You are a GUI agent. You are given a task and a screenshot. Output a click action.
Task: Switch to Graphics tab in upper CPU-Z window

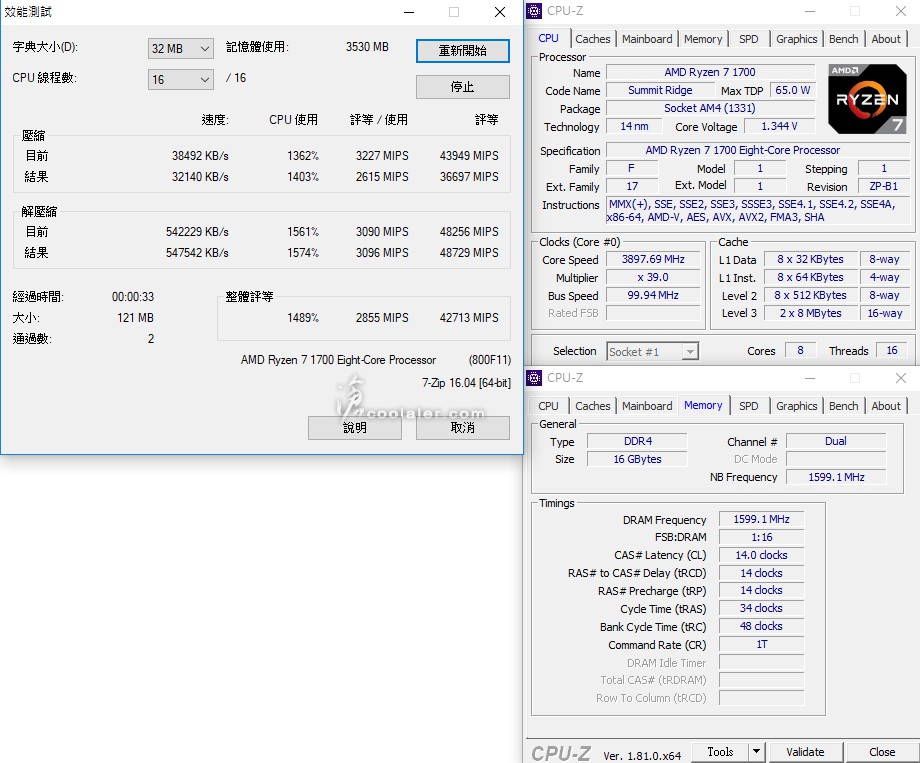(x=796, y=39)
